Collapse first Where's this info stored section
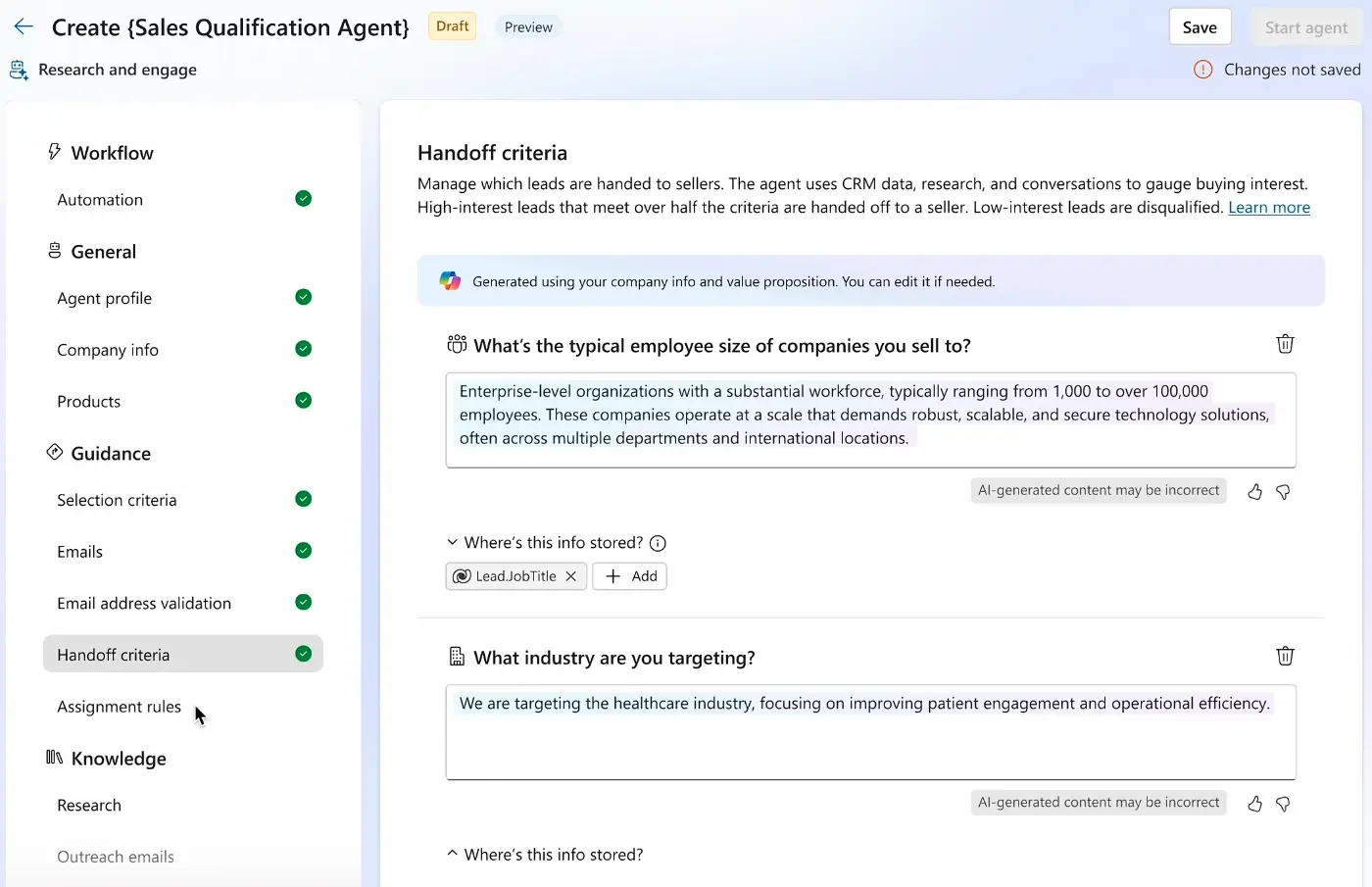Image resolution: width=1372 pixels, height=887 pixels. coord(452,542)
